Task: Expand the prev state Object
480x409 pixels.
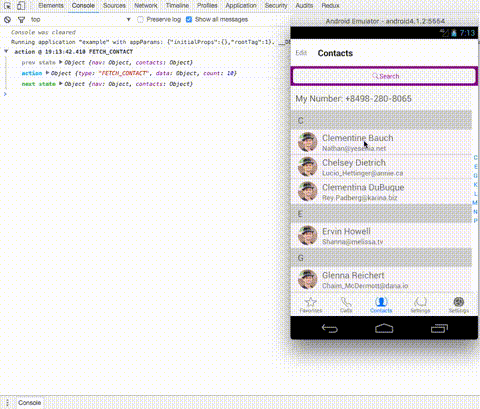Action: pos(61,62)
